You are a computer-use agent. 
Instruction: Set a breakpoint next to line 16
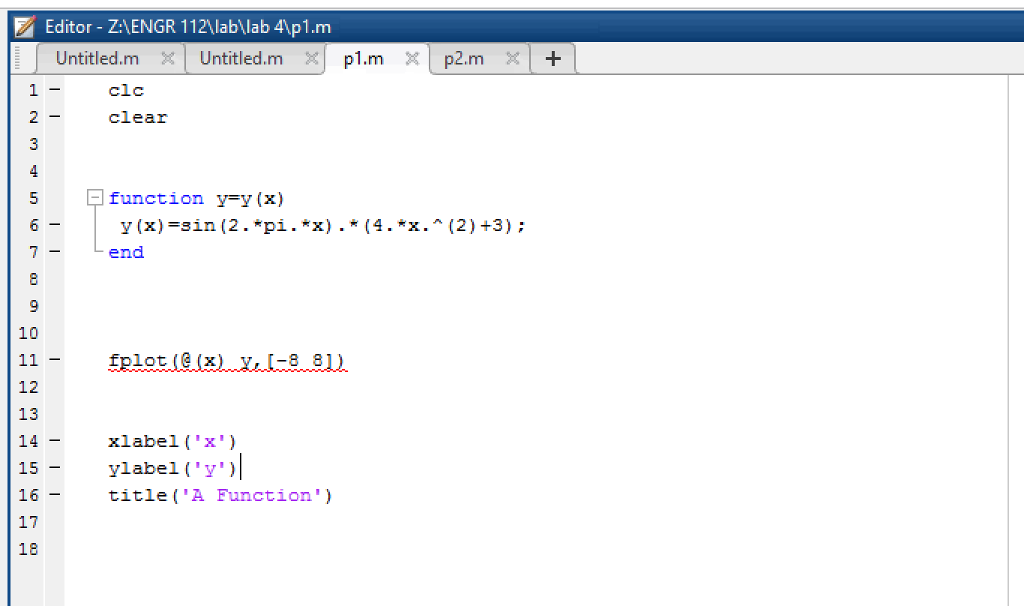[x=53, y=495]
